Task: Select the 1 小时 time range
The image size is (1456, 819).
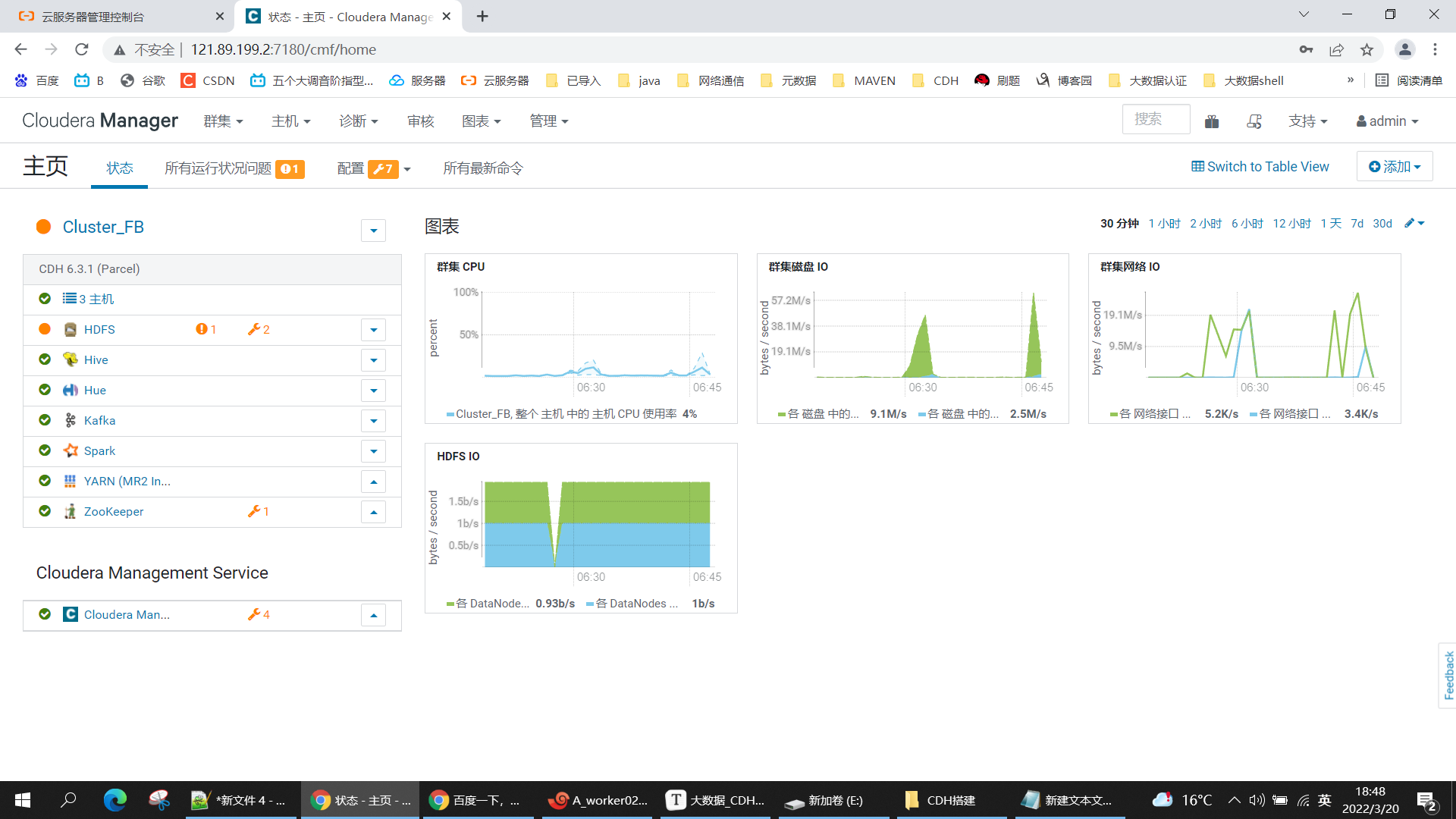Action: click(x=1164, y=223)
